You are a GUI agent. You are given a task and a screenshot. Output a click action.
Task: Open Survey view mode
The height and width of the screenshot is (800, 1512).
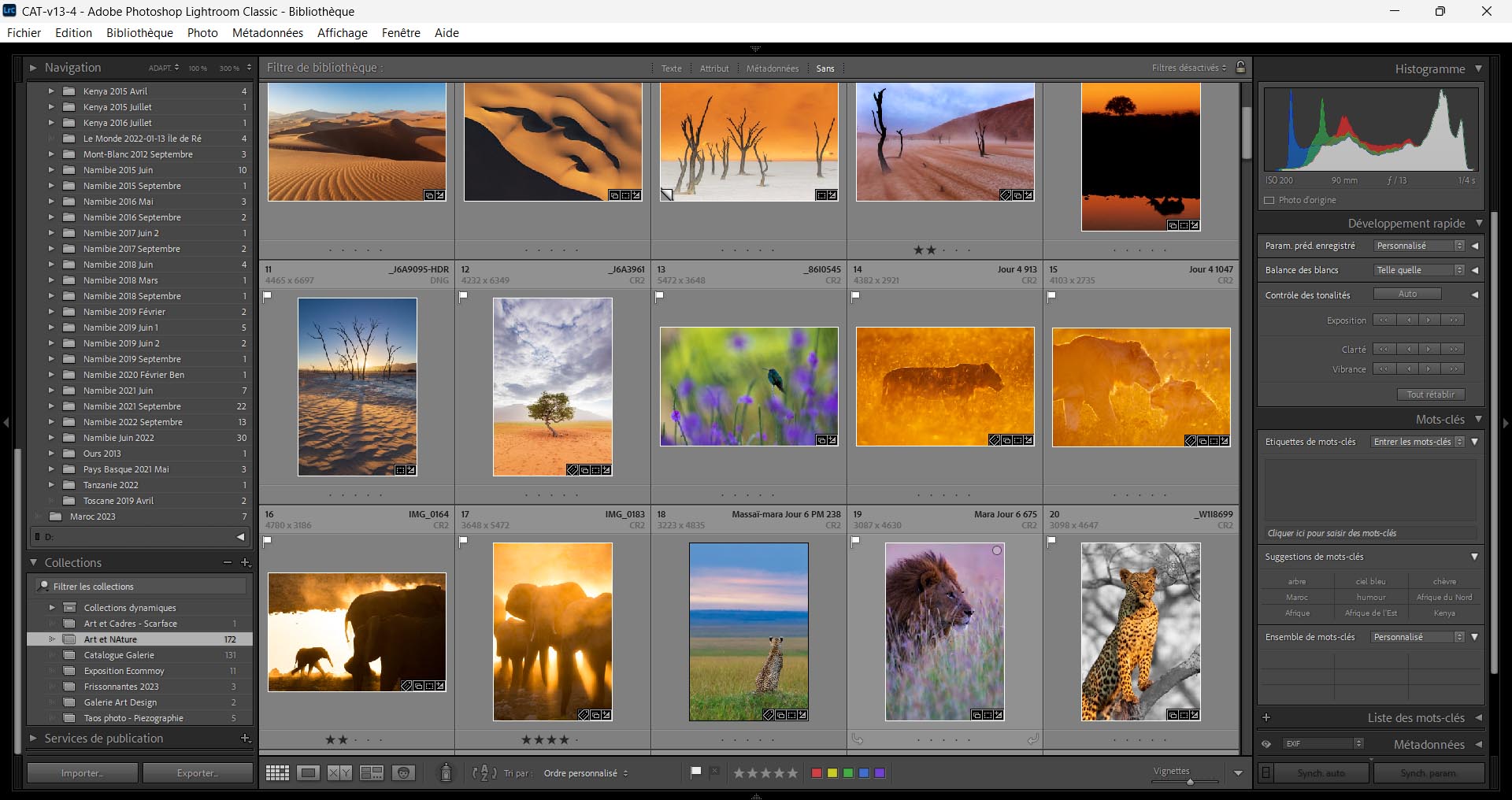pos(372,773)
